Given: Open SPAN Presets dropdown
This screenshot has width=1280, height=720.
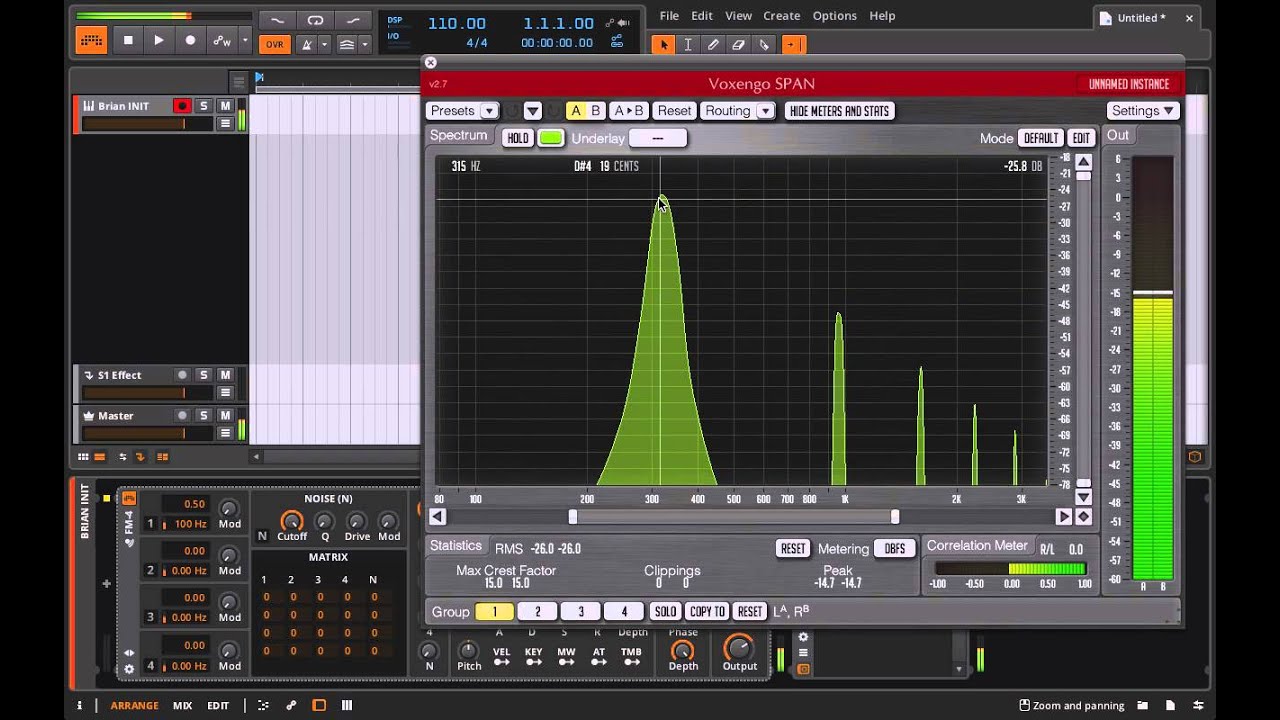Looking at the screenshot, I should [x=461, y=111].
